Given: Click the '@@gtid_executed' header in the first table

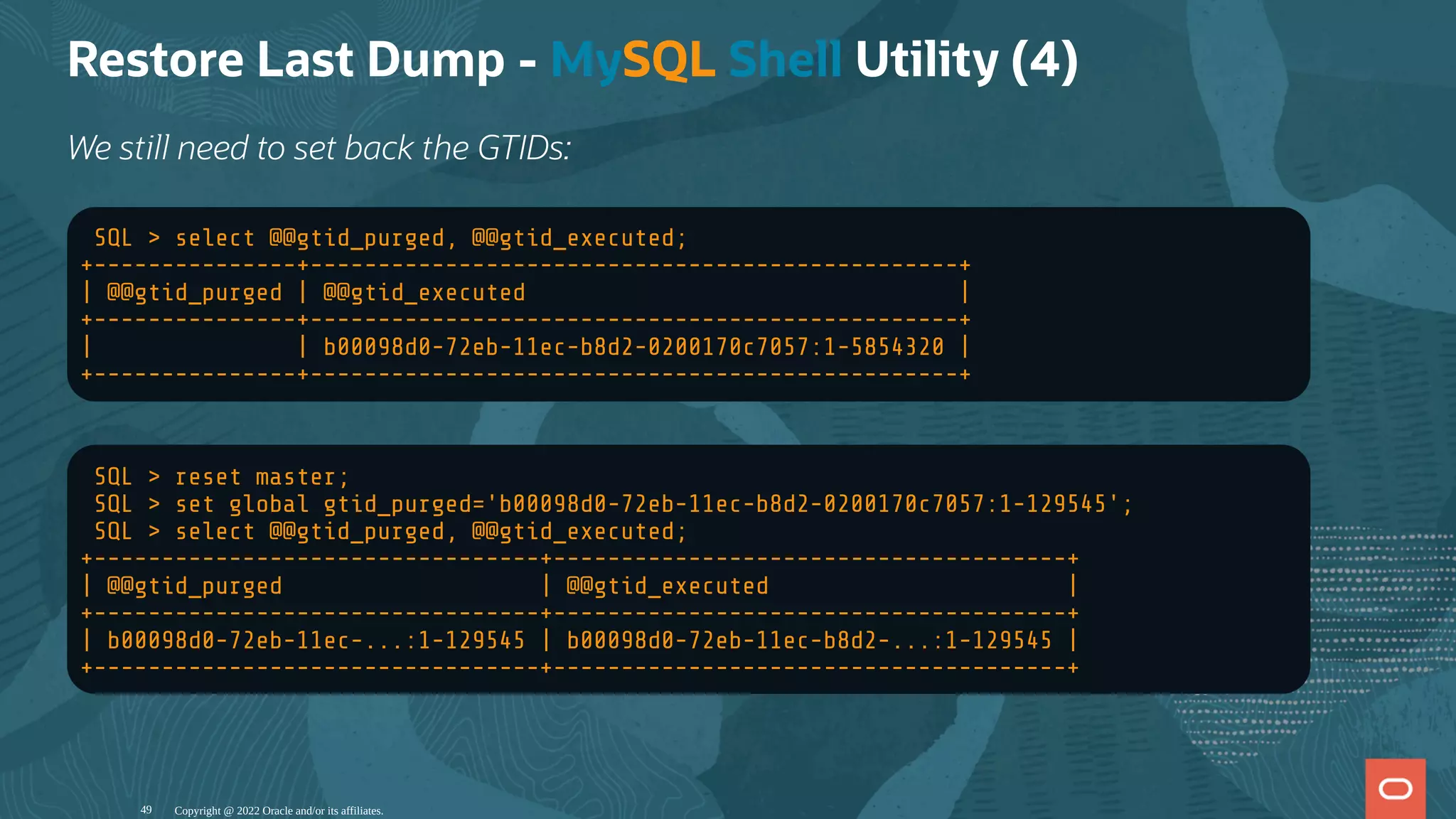Looking at the screenshot, I should tap(424, 293).
